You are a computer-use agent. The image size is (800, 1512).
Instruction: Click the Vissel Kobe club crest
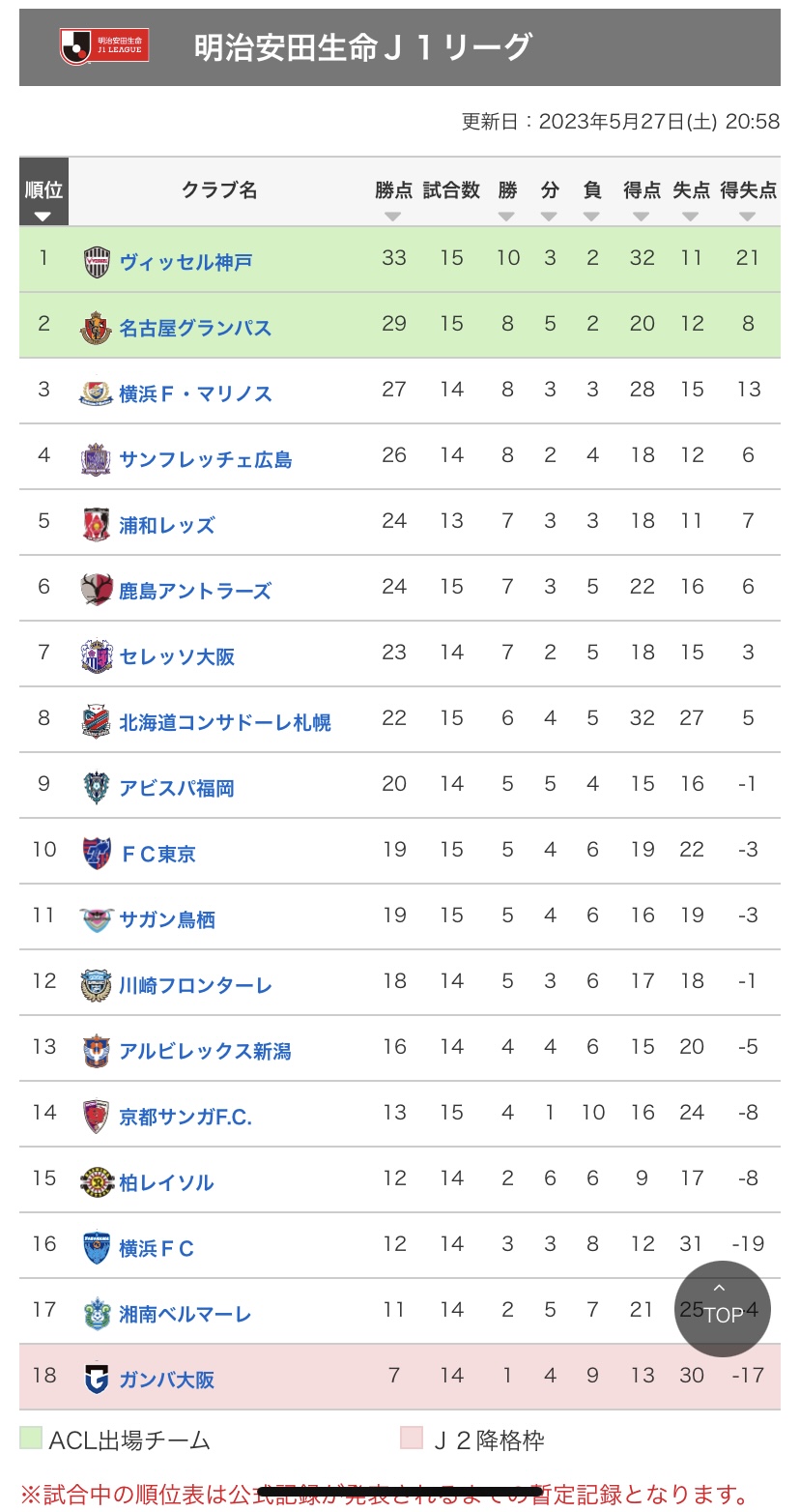(97, 262)
